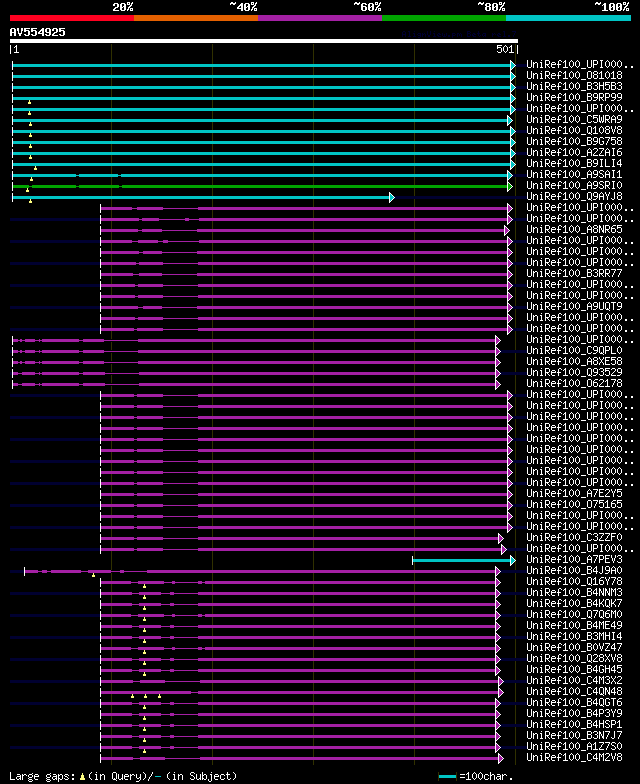Click the AV554925 query name
Screen dimensions: 640x784
click(38, 32)
